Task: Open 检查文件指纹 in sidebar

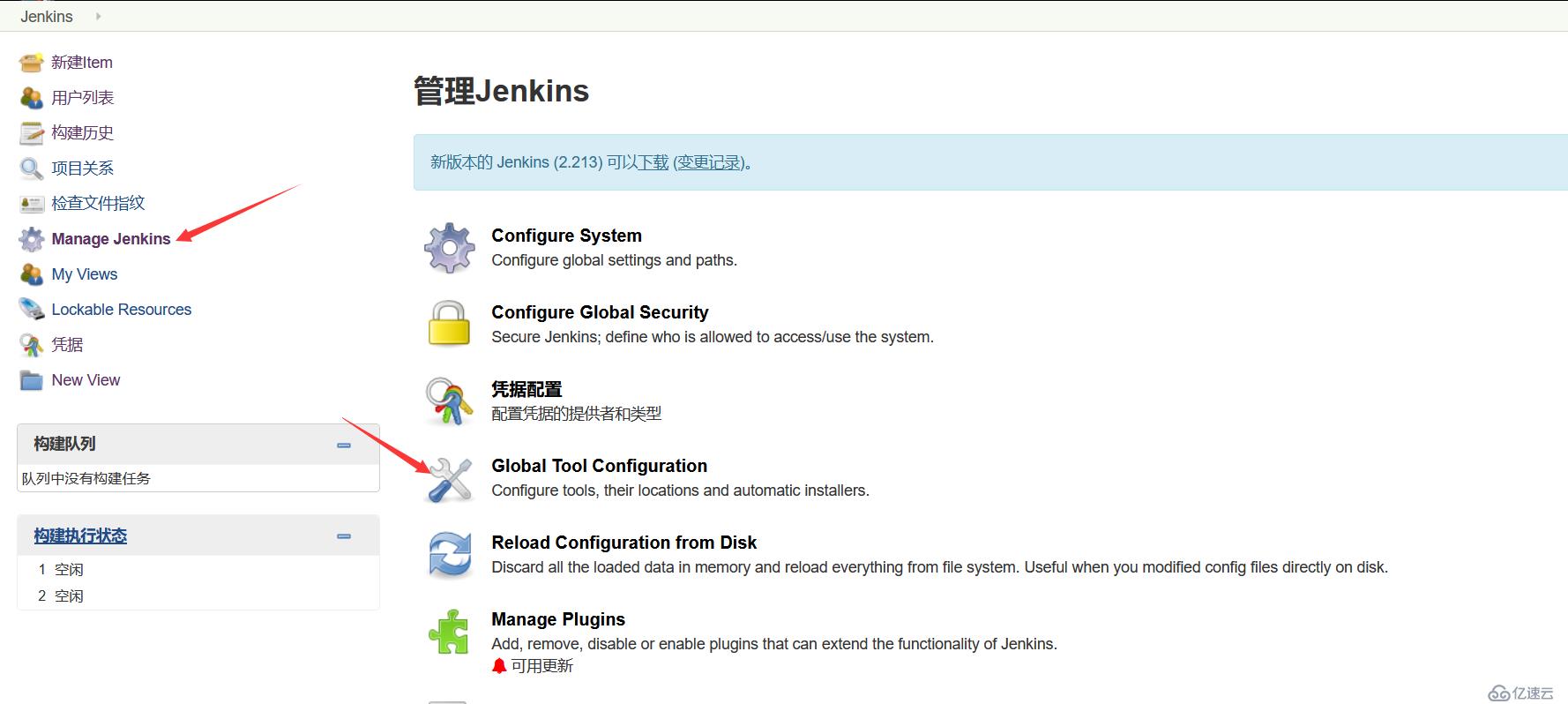Action: coord(98,204)
